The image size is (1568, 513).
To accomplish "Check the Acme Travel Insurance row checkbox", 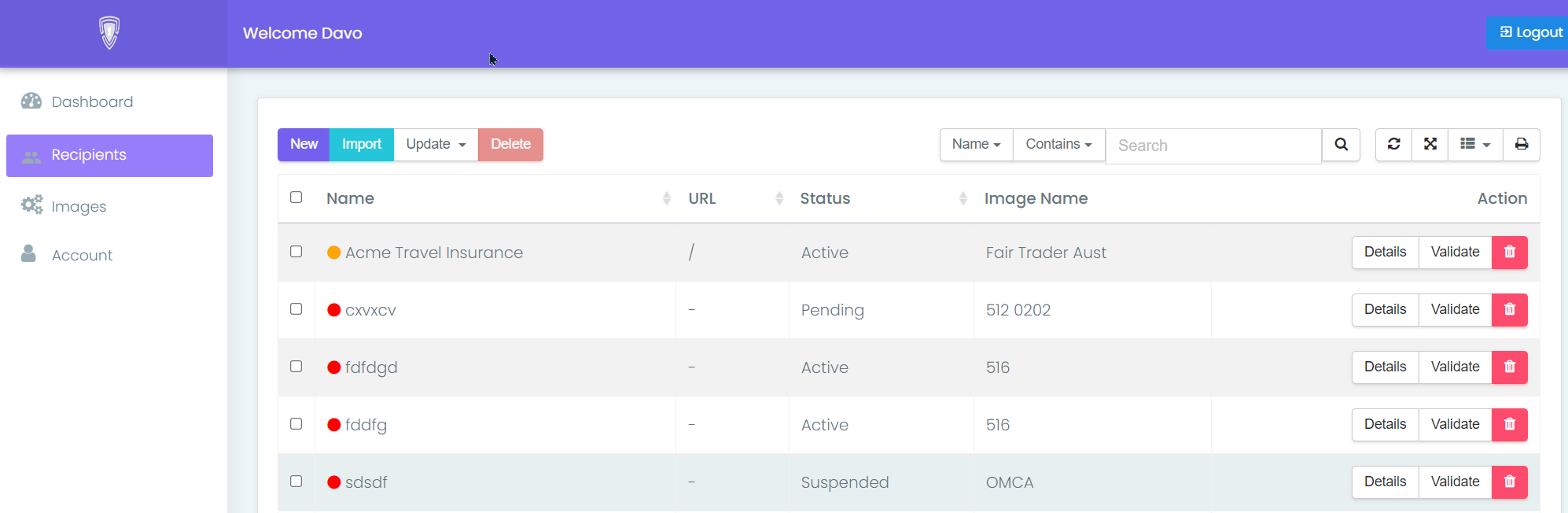I will coord(296,252).
